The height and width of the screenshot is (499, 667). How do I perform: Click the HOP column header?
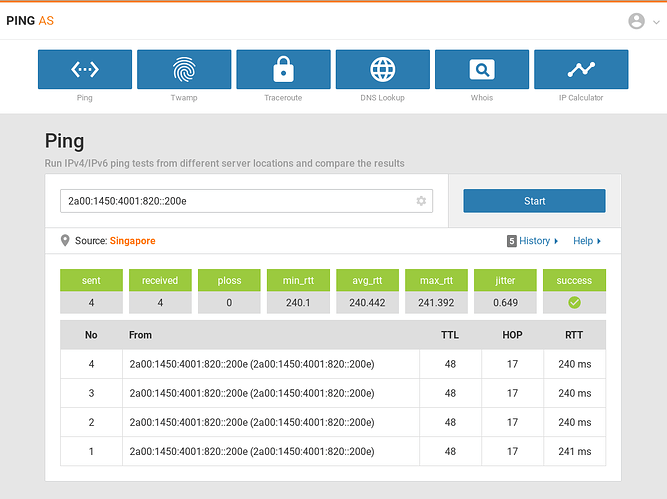point(512,335)
